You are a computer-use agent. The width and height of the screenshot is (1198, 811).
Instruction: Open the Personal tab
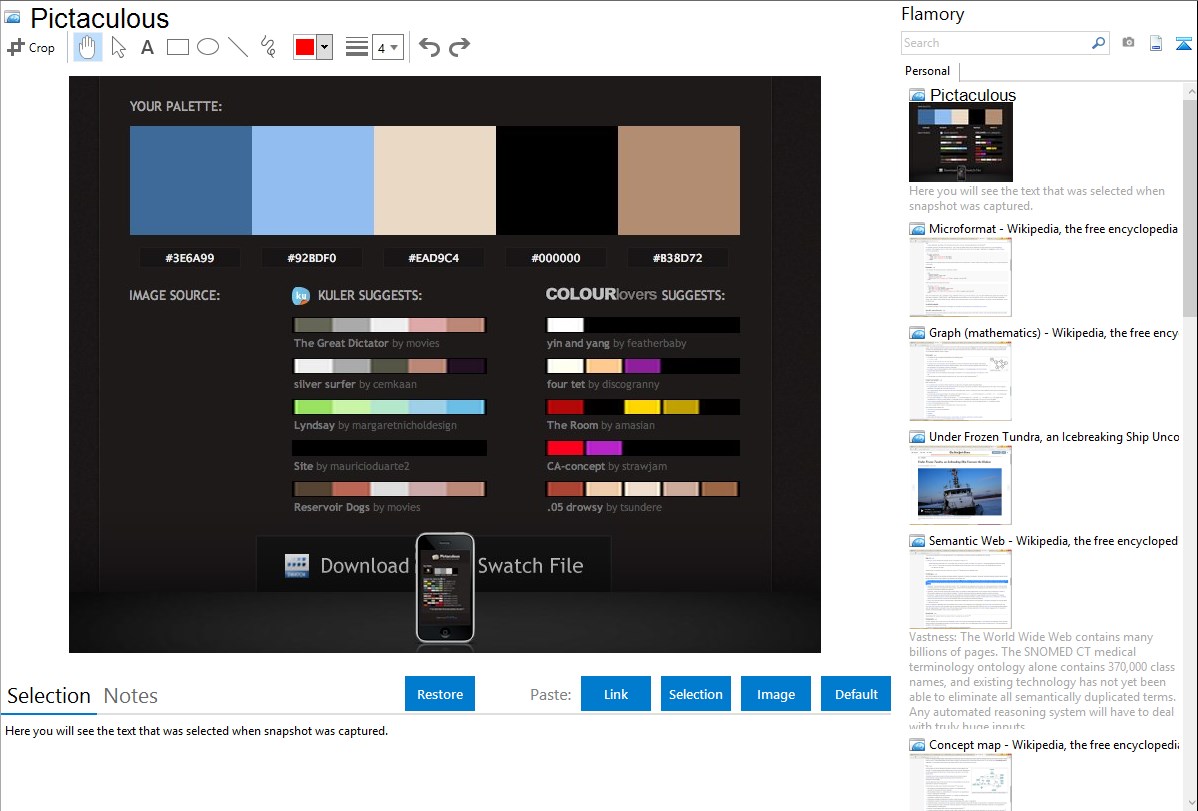tap(928, 71)
